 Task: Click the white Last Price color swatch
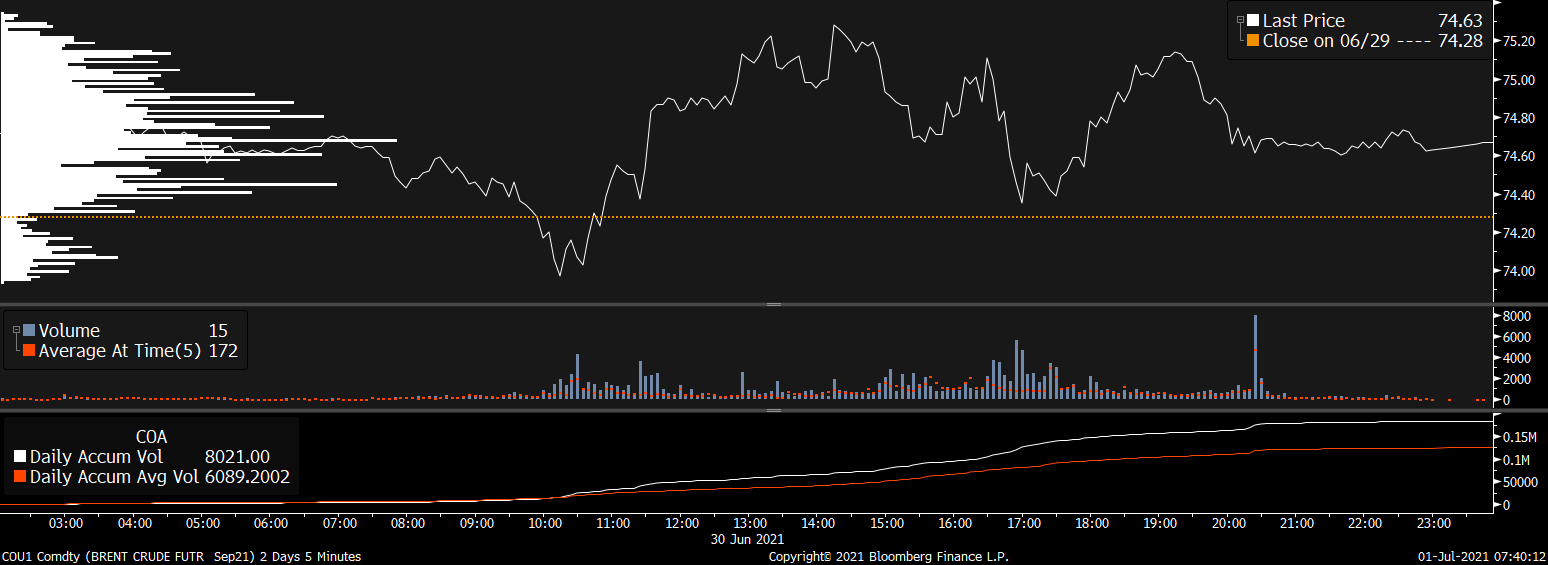click(x=1252, y=21)
